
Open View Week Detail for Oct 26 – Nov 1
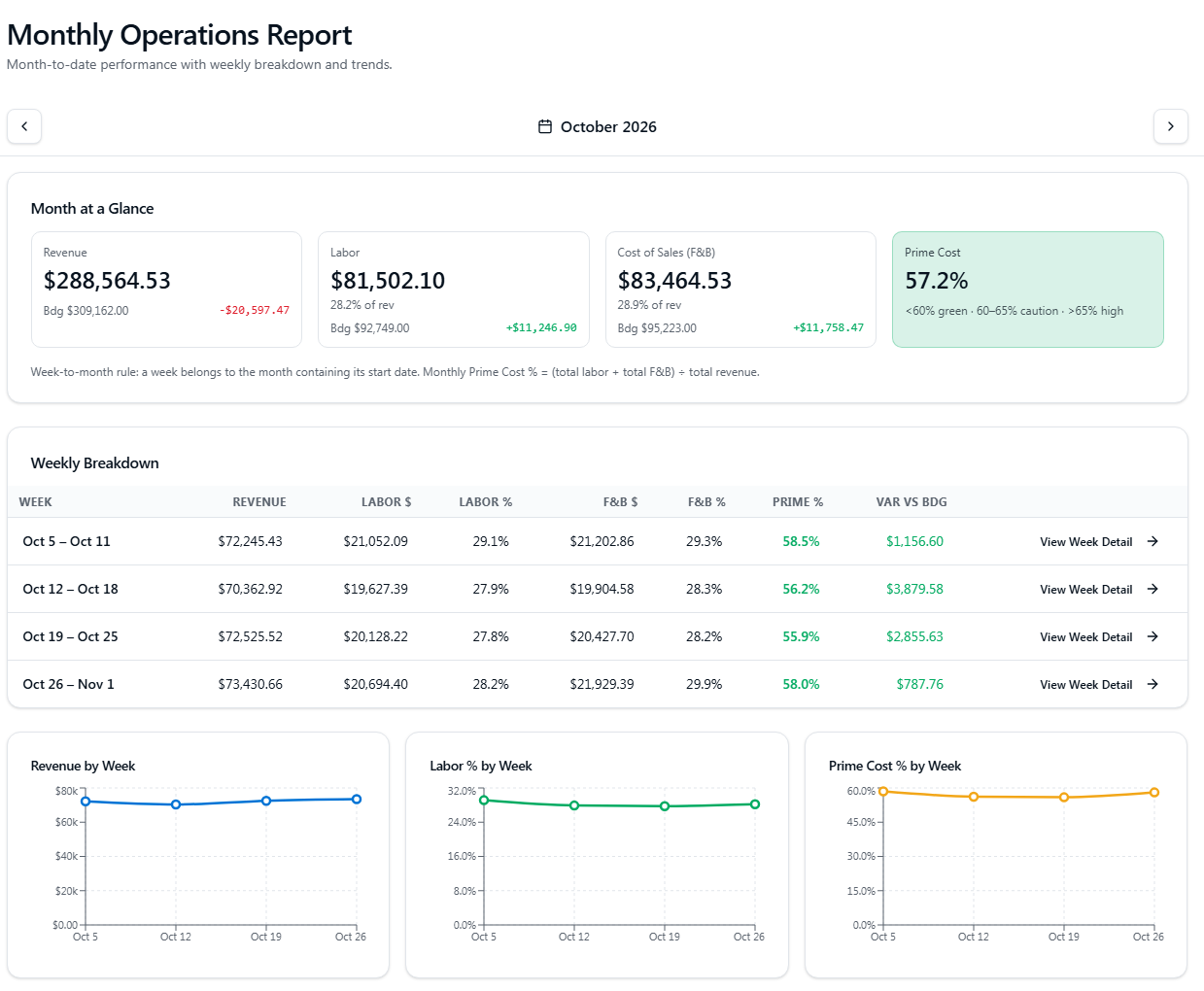(1099, 684)
